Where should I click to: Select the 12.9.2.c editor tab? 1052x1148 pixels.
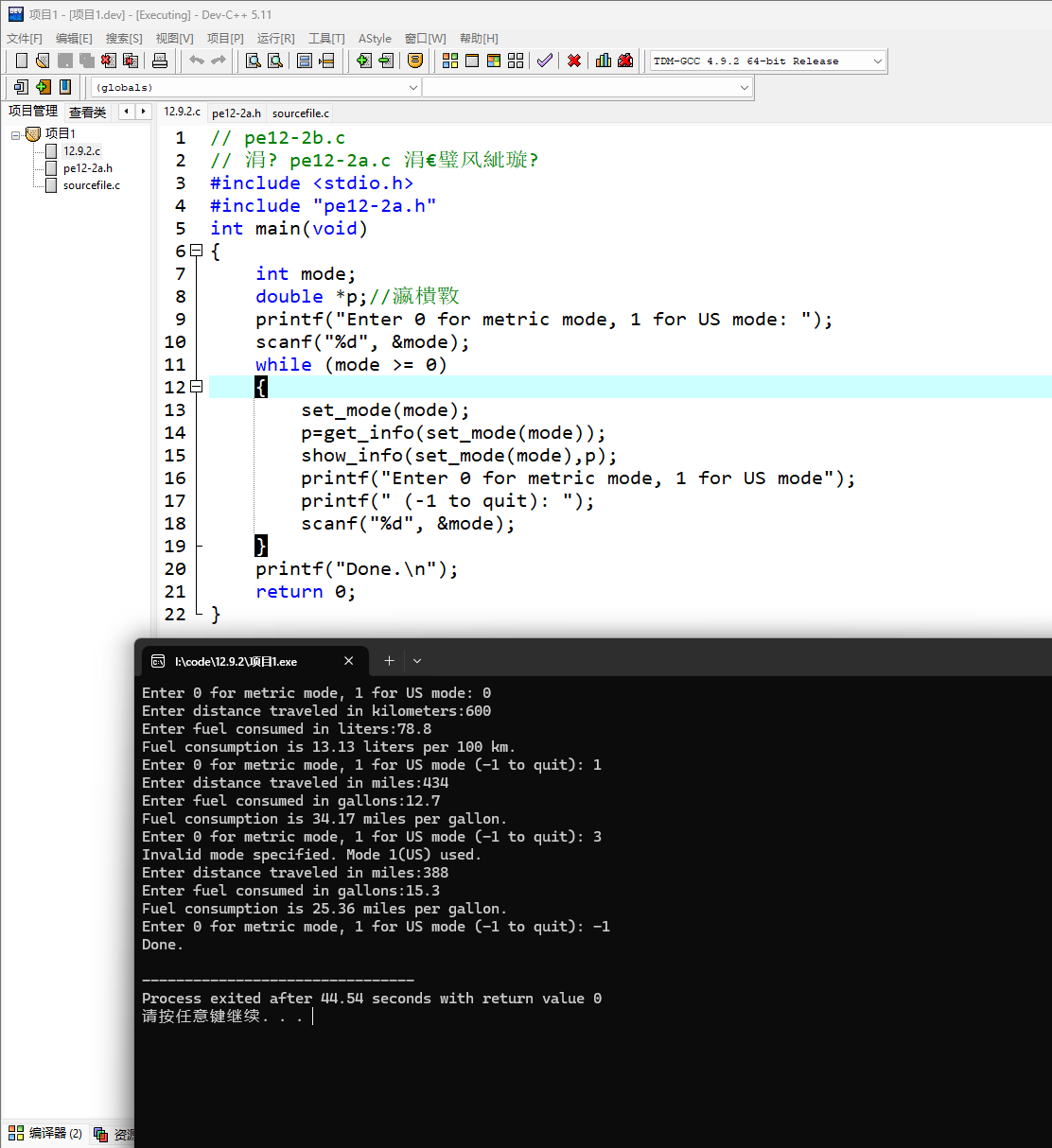click(182, 112)
